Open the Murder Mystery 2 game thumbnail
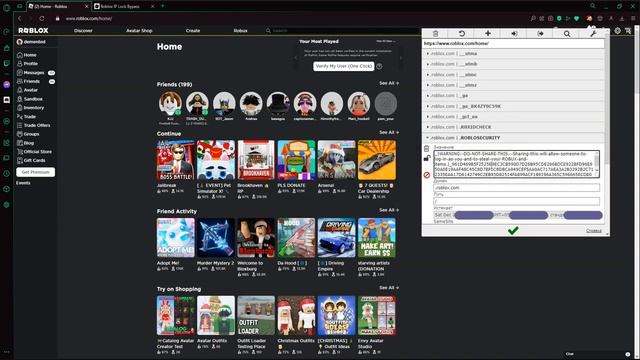640x360 pixels. click(216, 238)
